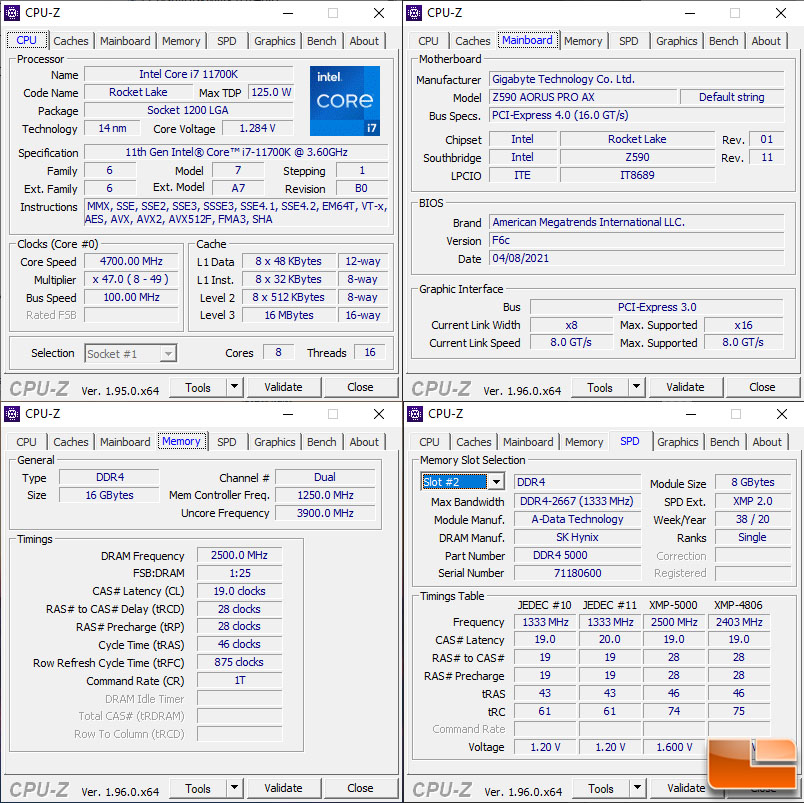Viewport: 804px width, 803px height.
Task: Close the CPU window with X button
Action: pyautogui.click(x=379, y=13)
